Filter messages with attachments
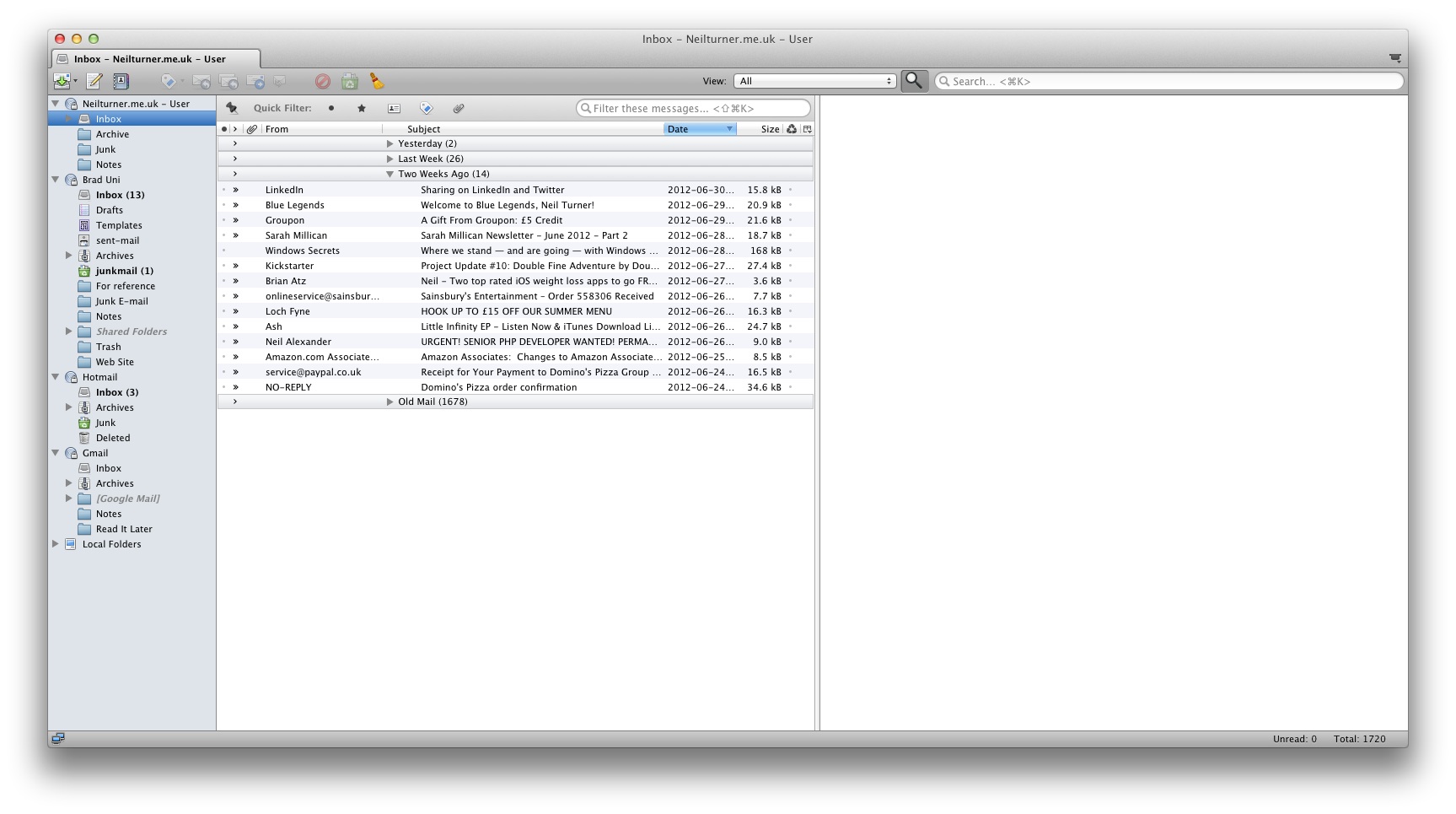This screenshot has width=1456, height=814. [459, 108]
